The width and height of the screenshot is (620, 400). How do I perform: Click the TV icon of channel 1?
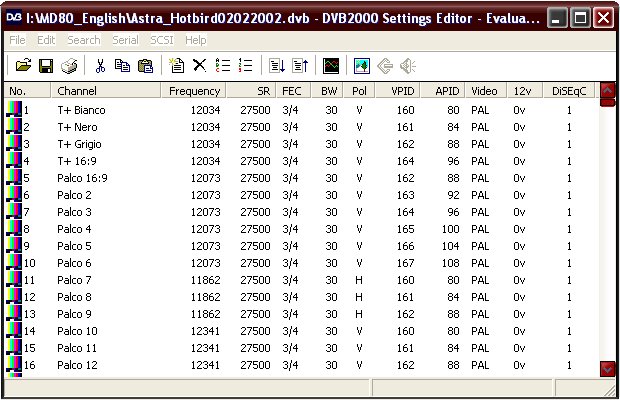[14, 109]
